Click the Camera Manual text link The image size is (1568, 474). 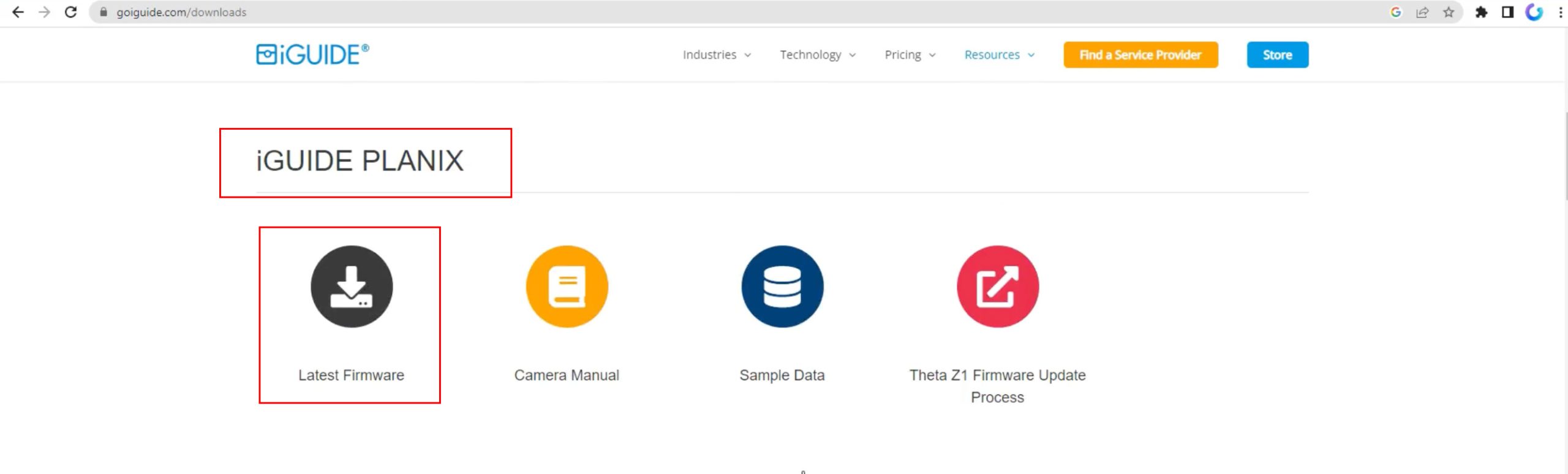[x=567, y=375]
